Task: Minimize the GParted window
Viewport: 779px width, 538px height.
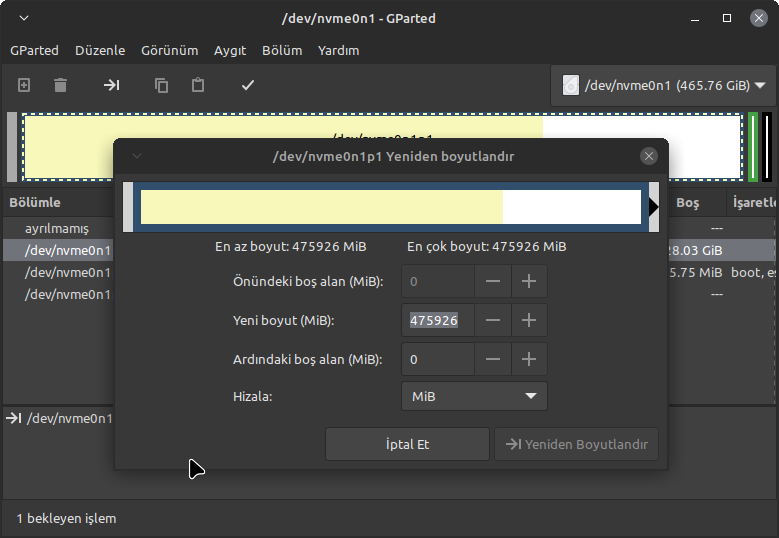Action: click(x=695, y=19)
